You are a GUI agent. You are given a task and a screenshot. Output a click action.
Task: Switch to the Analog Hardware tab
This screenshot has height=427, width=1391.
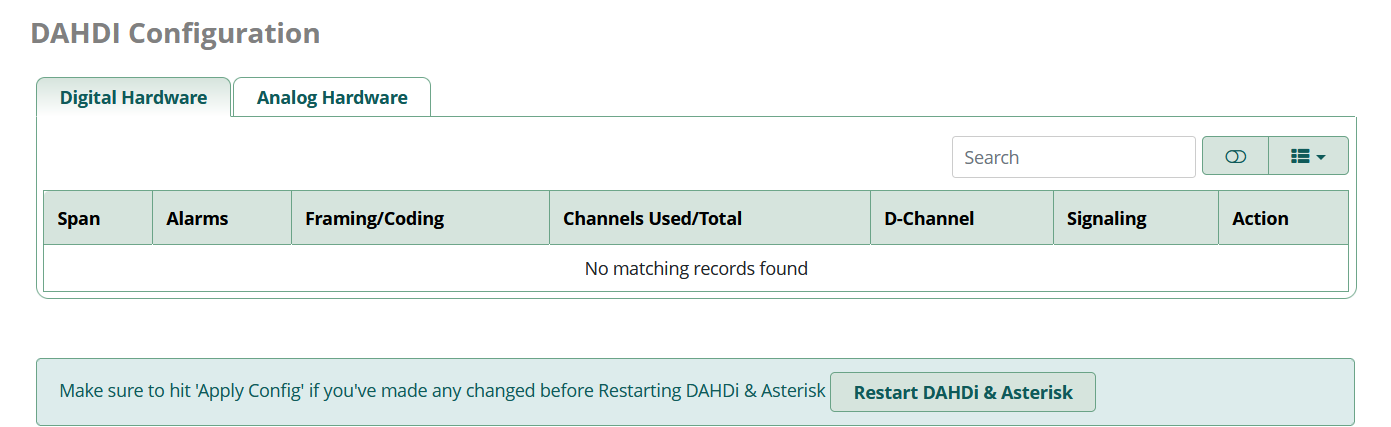tap(332, 97)
